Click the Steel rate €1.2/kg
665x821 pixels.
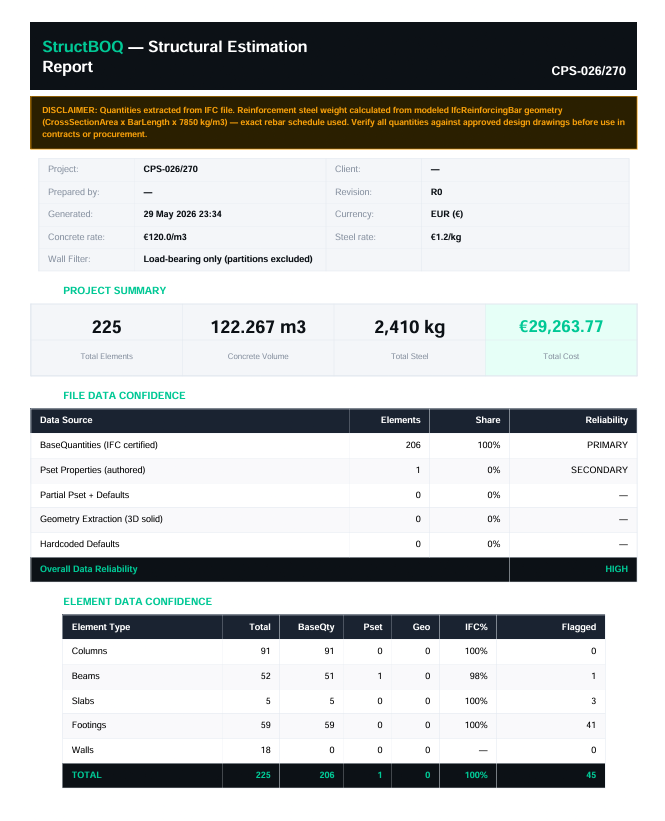(446, 237)
